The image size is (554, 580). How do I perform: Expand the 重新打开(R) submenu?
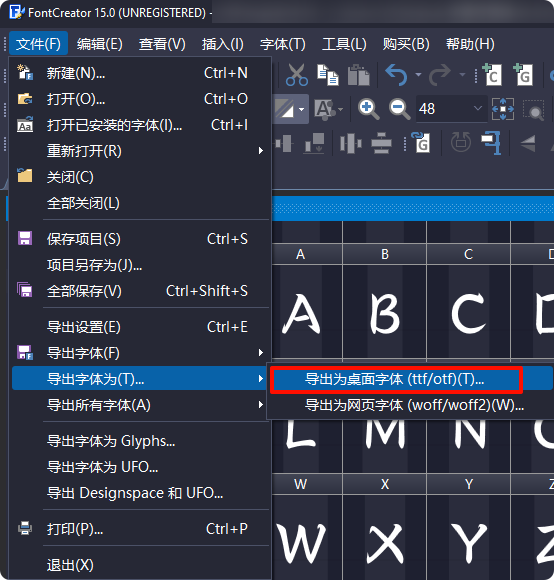(140, 151)
